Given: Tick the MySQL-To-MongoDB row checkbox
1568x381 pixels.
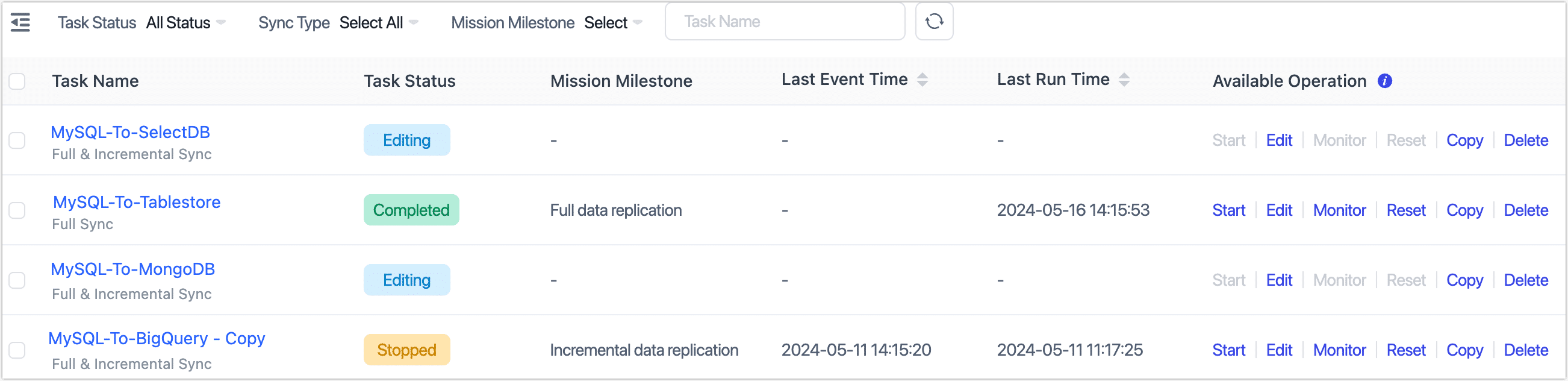Looking at the screenshot, I should [x=17, y=280].
